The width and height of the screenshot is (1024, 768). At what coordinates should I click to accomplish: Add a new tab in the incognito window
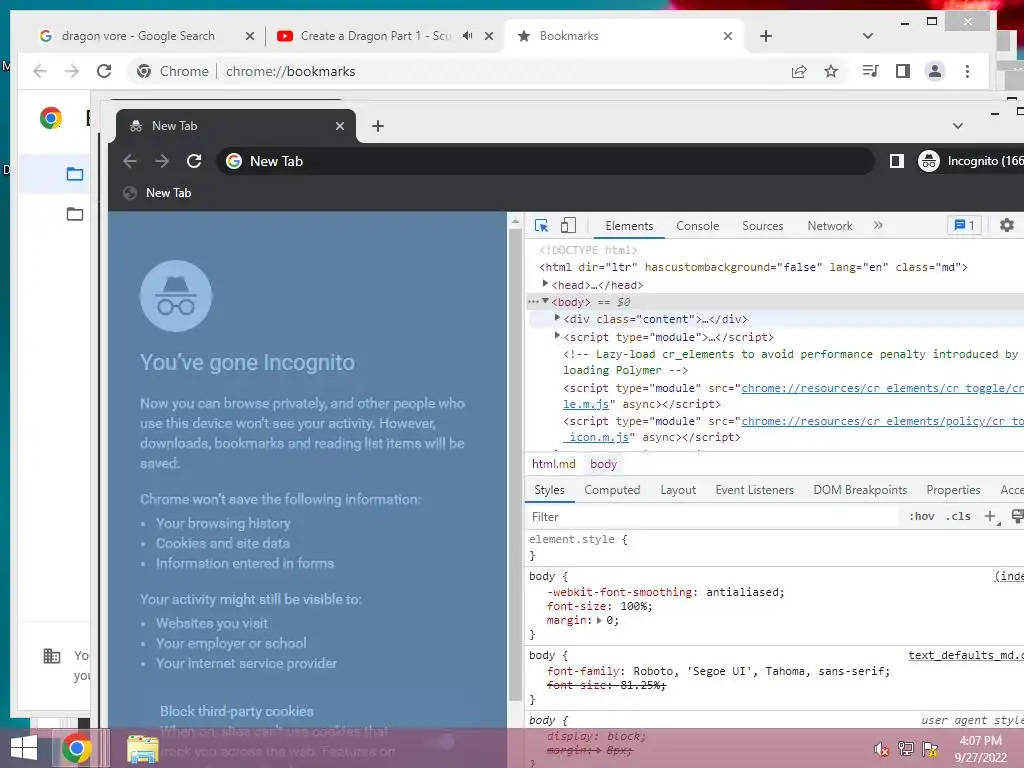click(377, 126)
